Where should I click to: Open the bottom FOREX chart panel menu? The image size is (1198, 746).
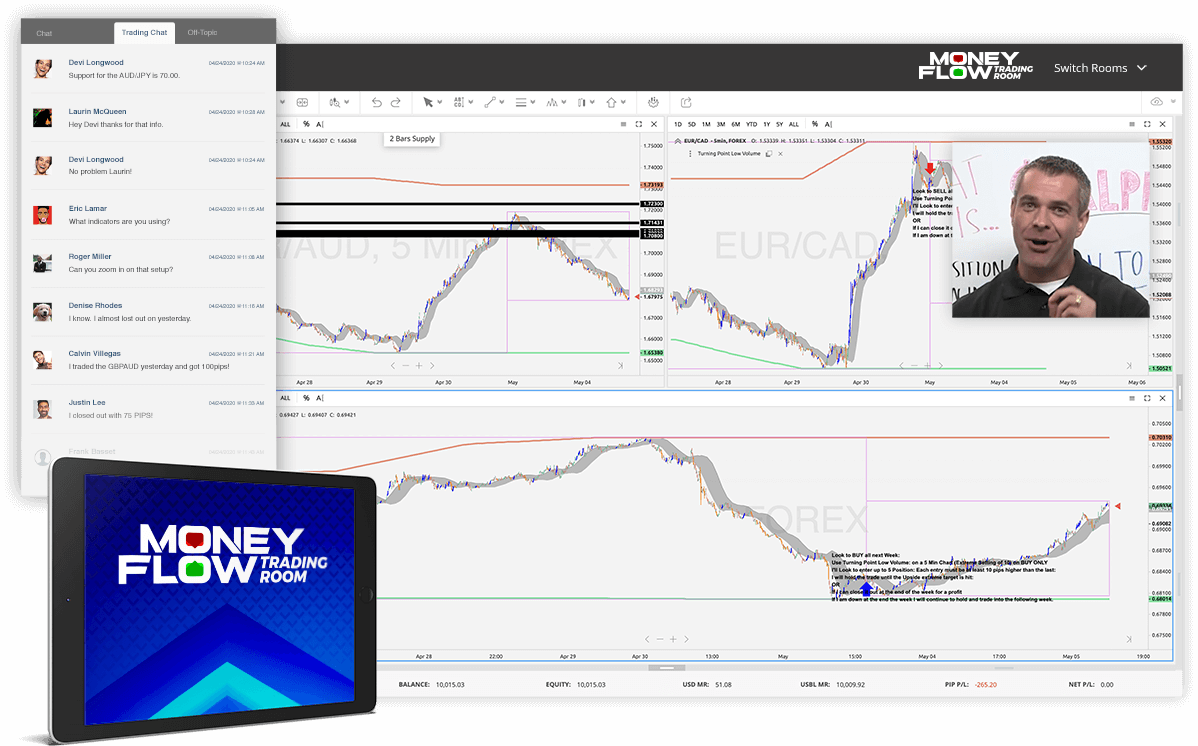coord(1132,398)
